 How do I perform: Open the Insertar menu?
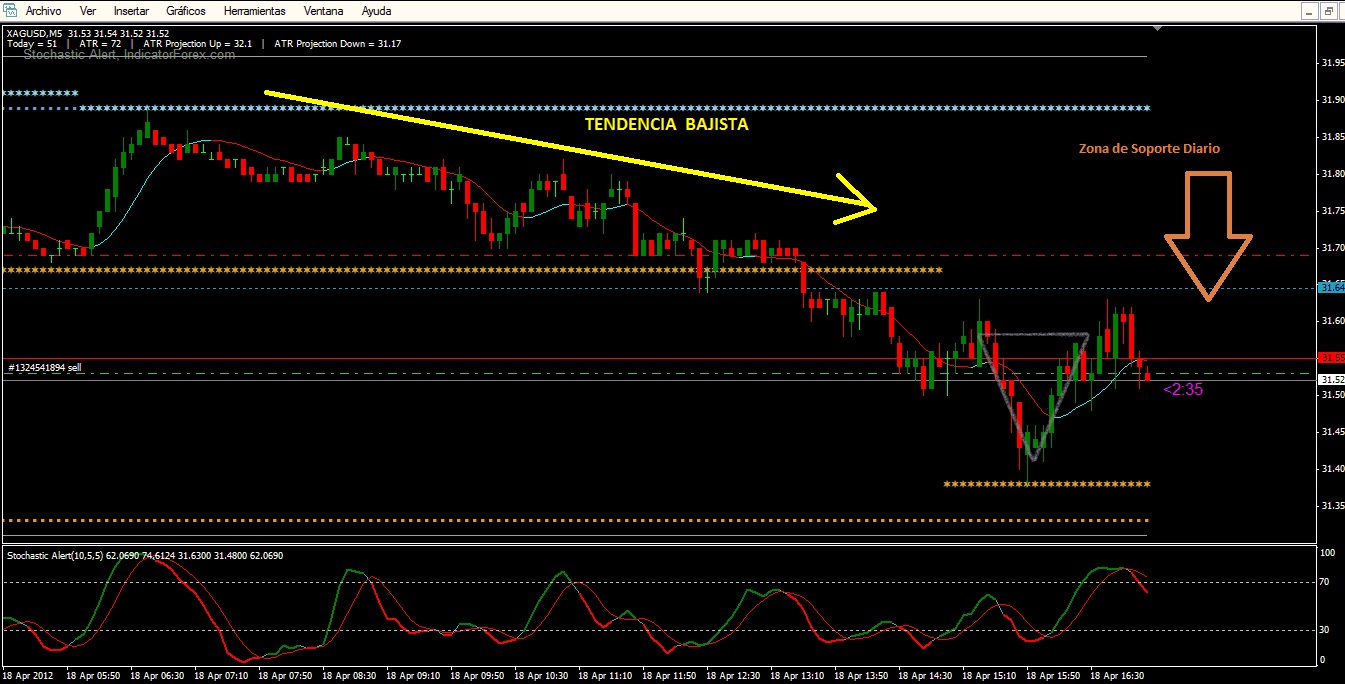tap(131, 11)
